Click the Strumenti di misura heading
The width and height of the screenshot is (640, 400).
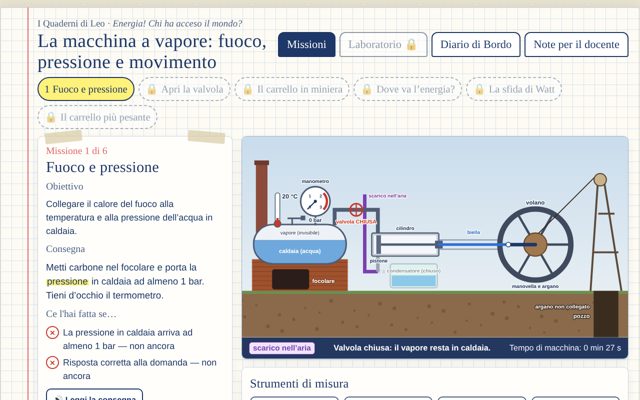299,384
